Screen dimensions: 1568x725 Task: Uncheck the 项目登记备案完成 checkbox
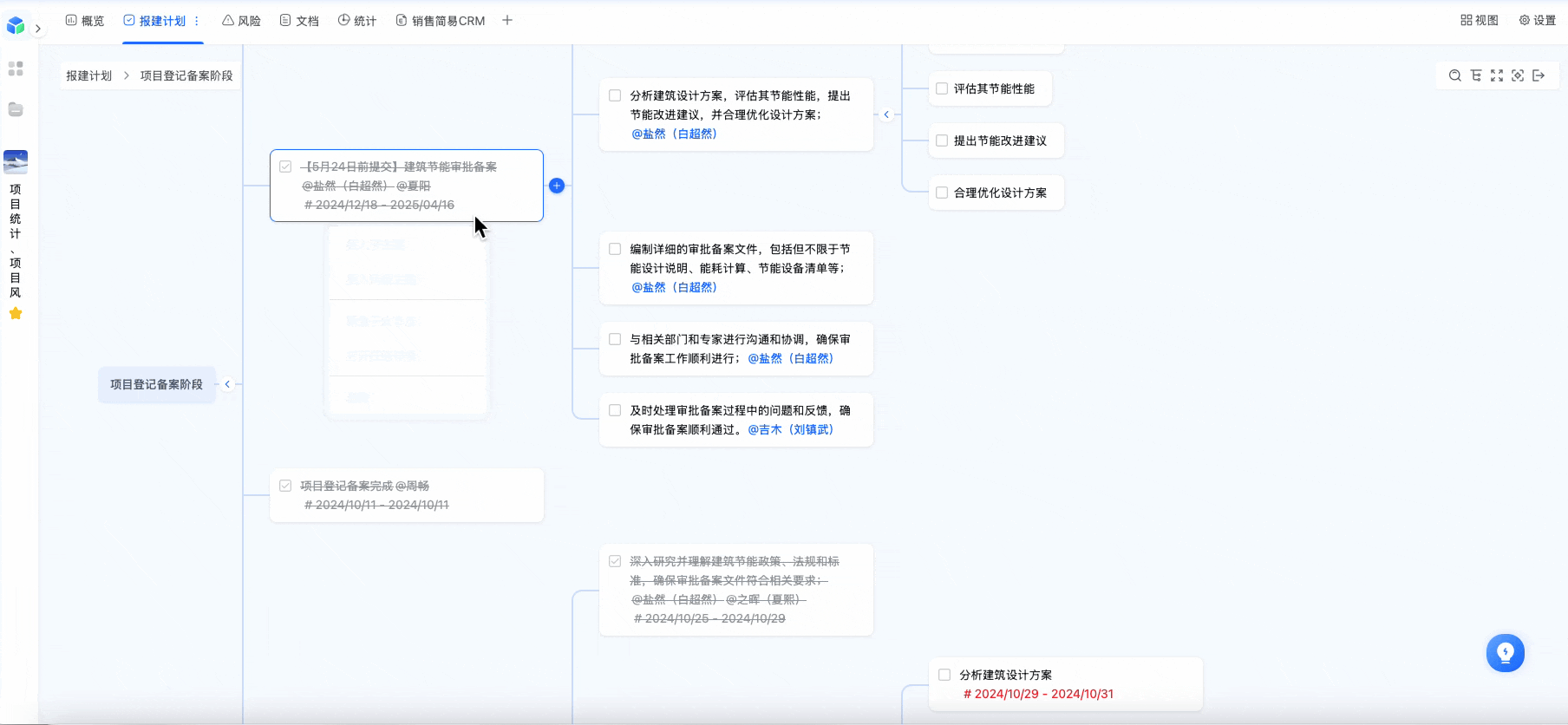tap(285, 486)
